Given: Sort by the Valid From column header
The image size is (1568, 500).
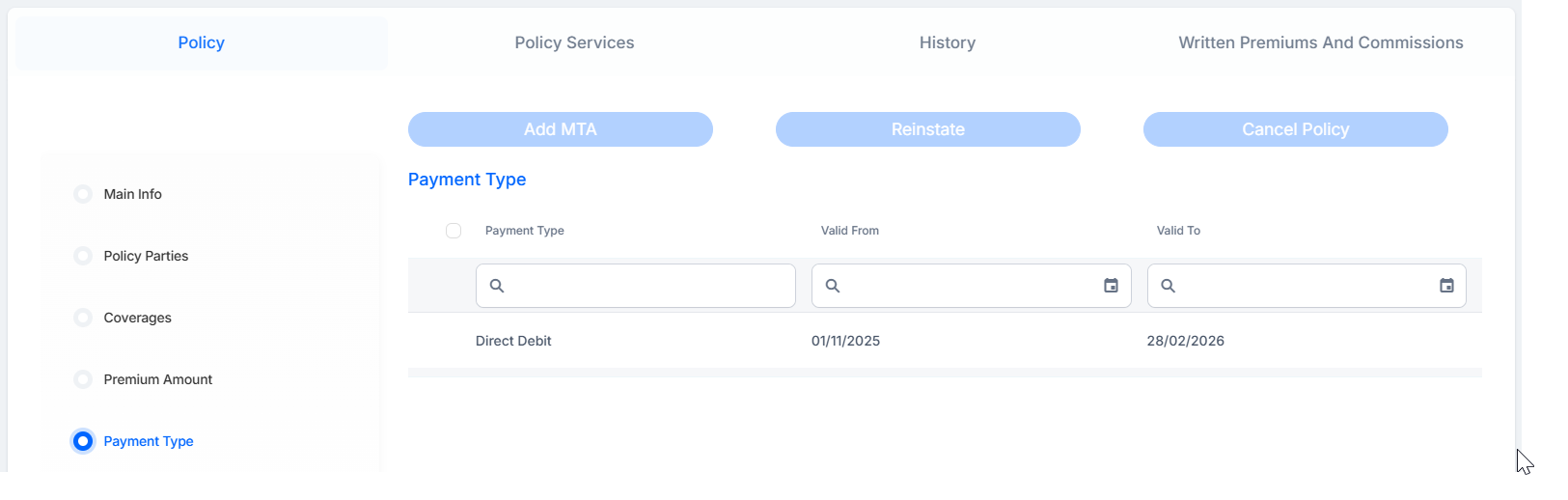Looking at the screenshot, I should pyautogui.click(x=850, y=231).
